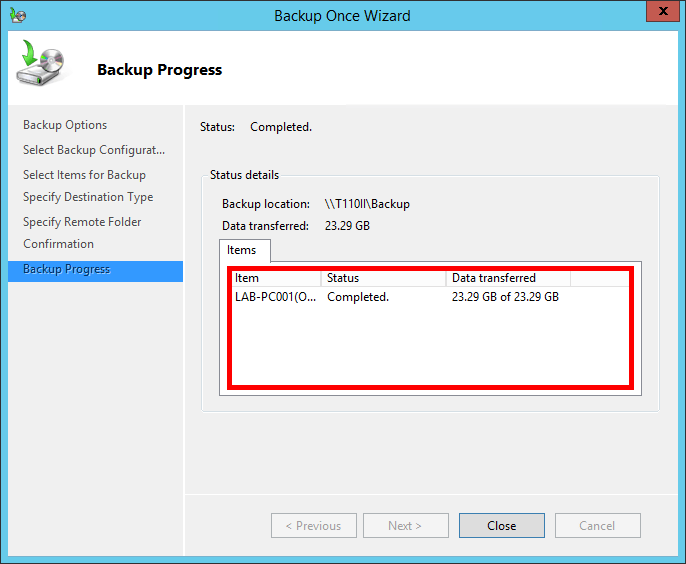Screen dimensions: 686x564
Task: Select the Specify Remote Folder step
Action: click(82, 222)
